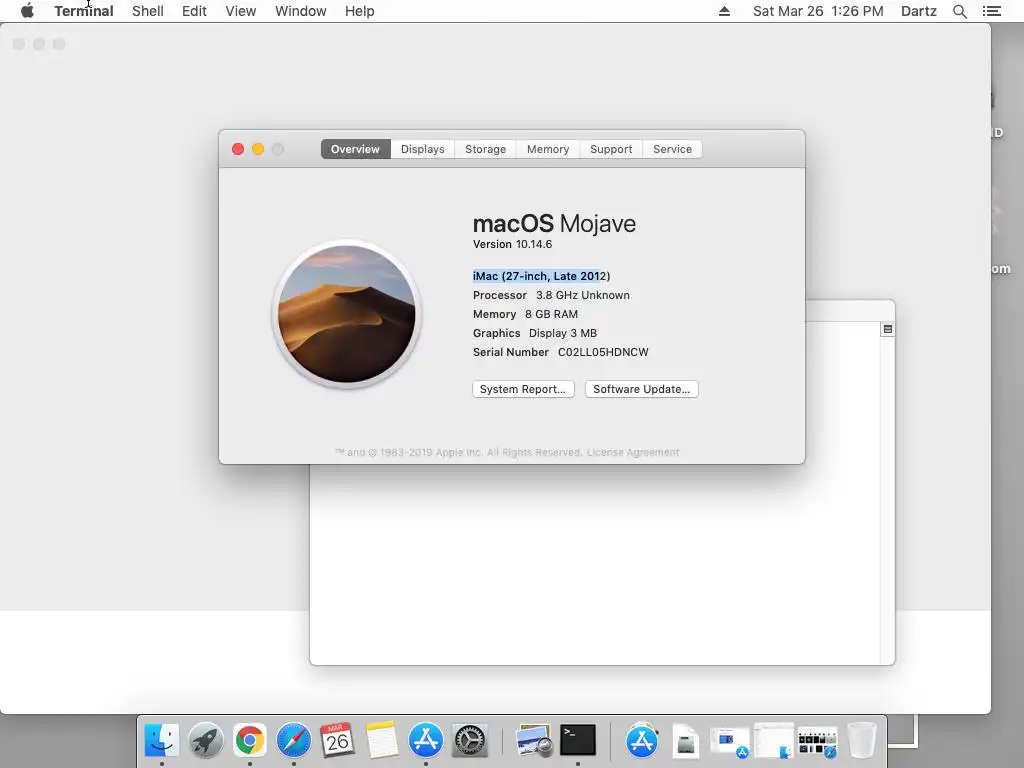Open the Preview app icon in Dock
This screenshot has width=1024, height=768.
coord(534,741)
